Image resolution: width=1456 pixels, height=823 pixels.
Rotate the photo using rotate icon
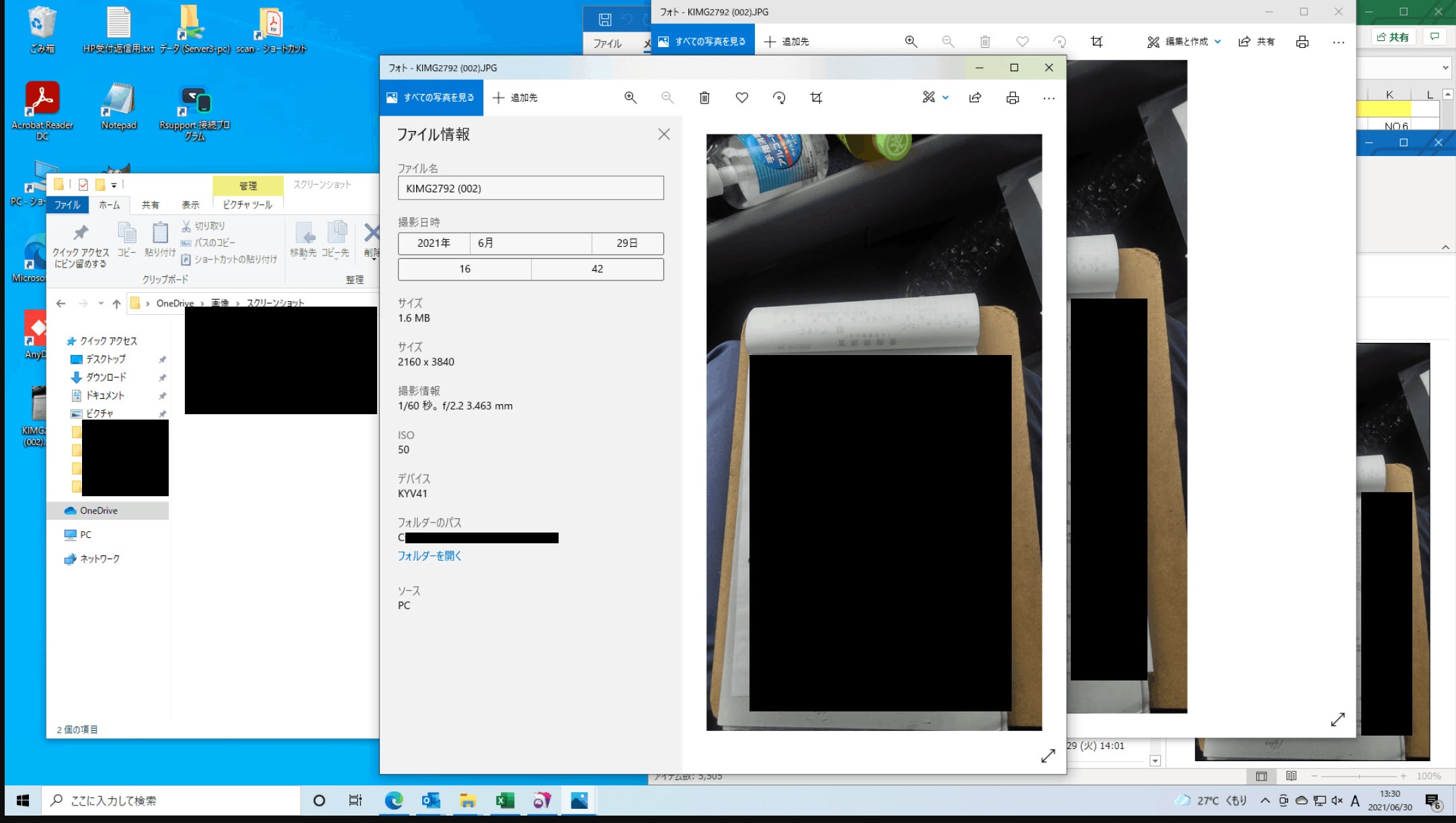tap(778, 97)
